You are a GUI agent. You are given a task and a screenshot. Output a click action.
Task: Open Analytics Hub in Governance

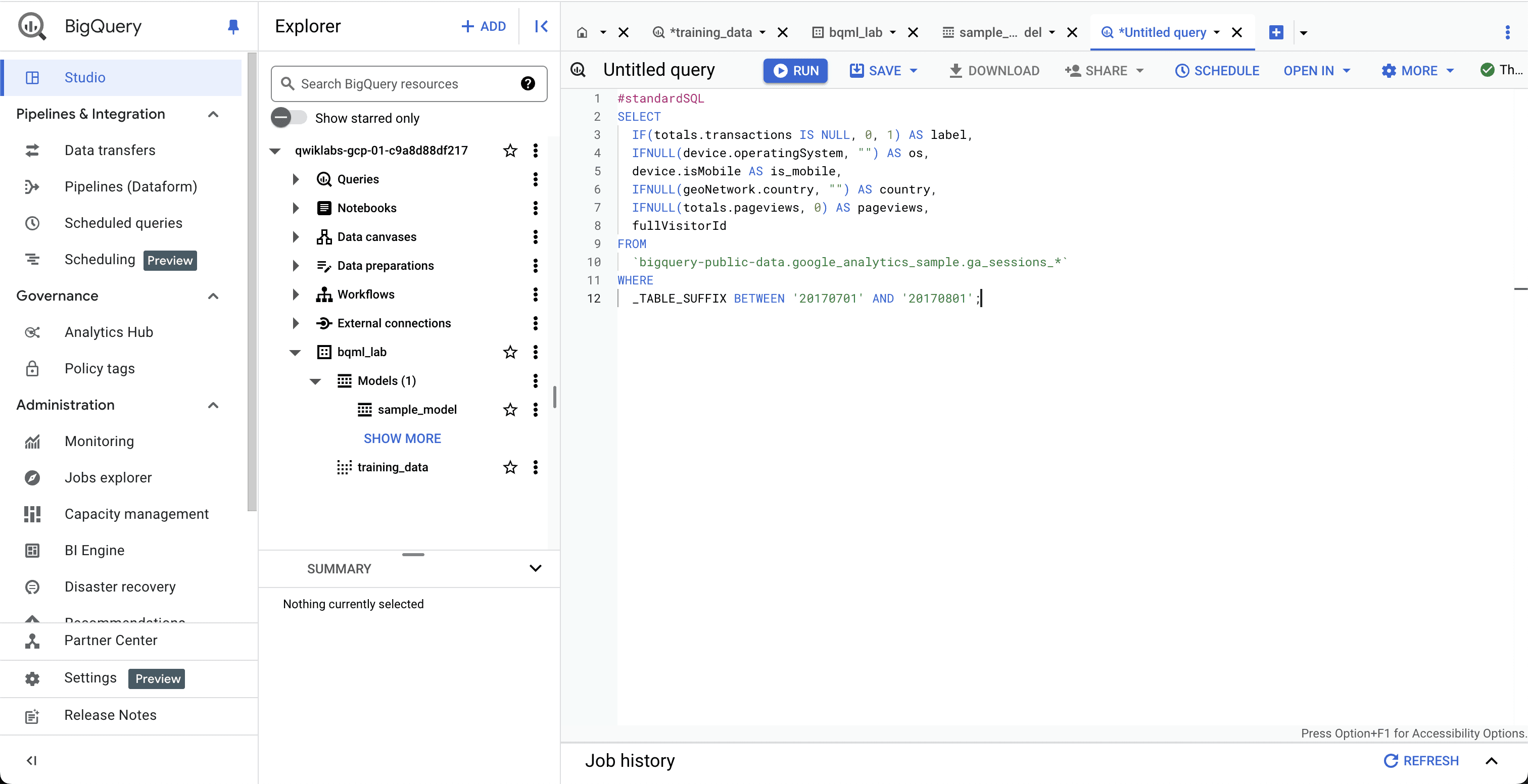coord(109,332)
